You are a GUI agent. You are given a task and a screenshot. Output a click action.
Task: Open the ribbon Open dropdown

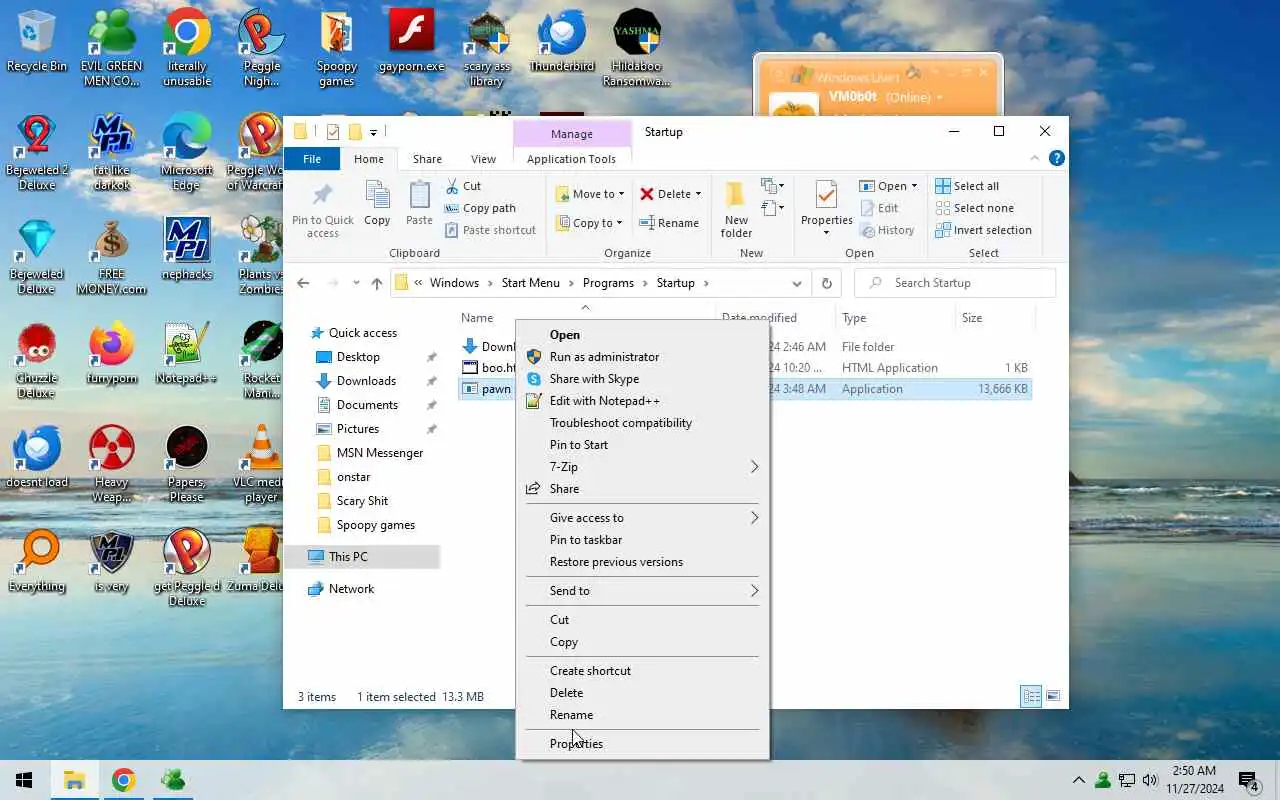(914, 186)
